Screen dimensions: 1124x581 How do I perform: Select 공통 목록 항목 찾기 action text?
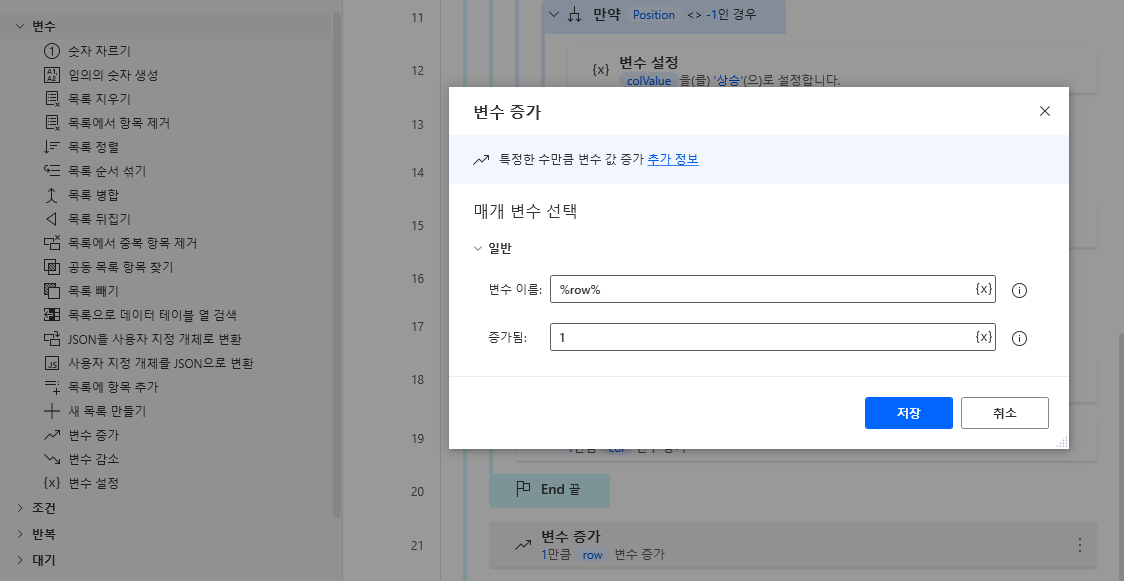120,267
